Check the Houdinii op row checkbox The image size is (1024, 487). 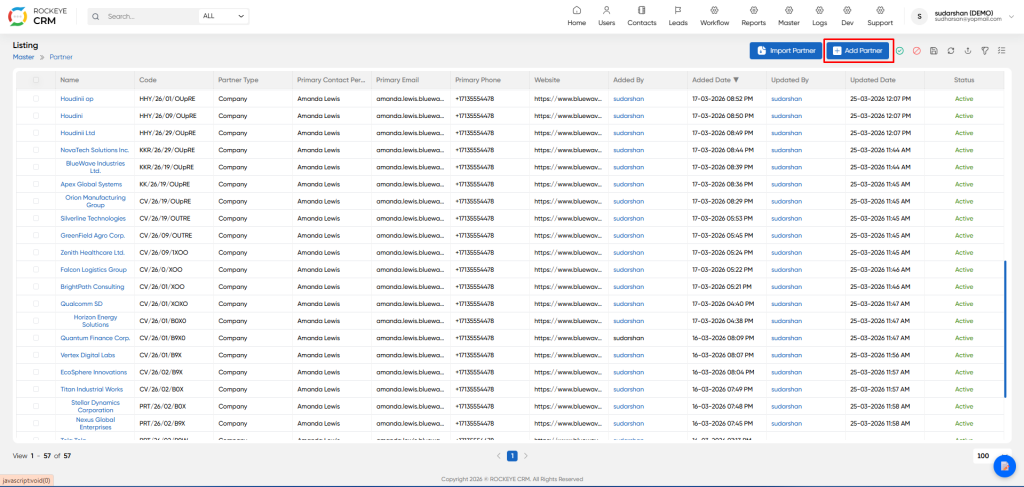click(36, 99)
